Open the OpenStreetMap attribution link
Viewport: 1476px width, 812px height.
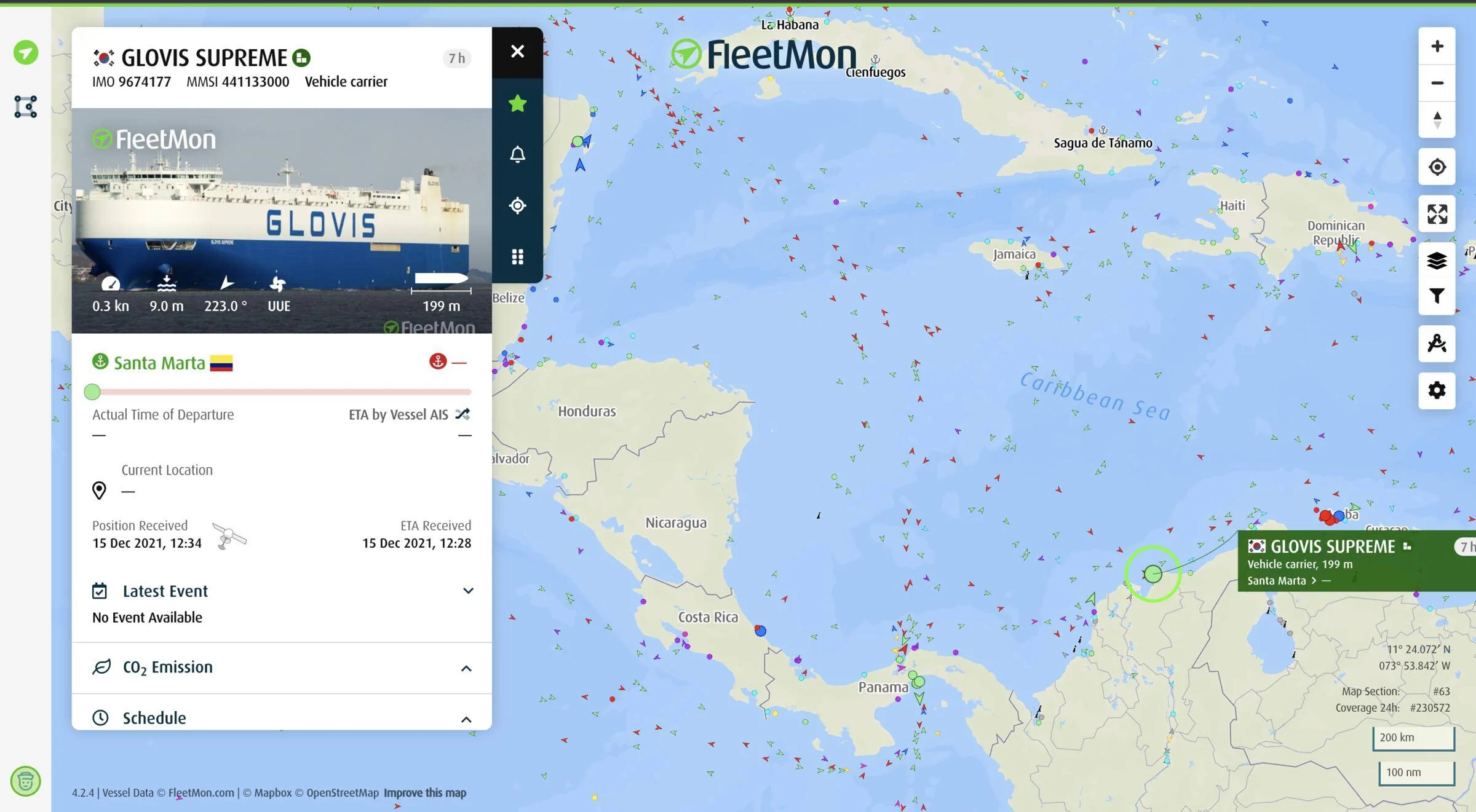(x=336, y=793)
